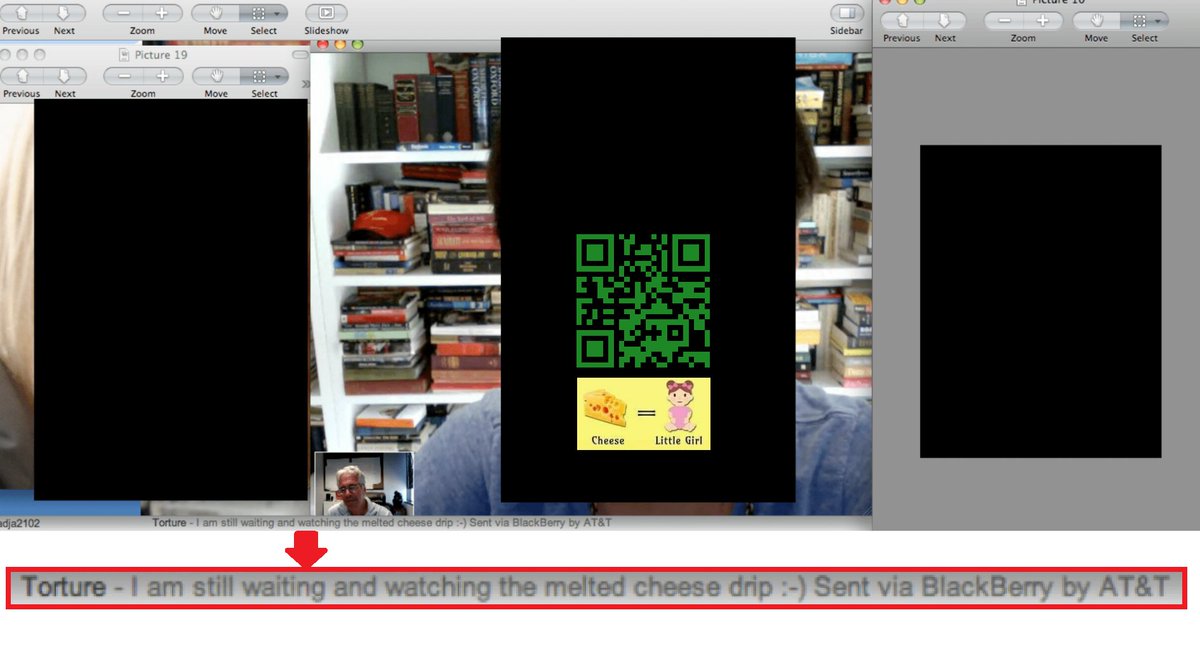
Task: Pick the Move hand tool beside Slideshow
Action: point(216,13)
